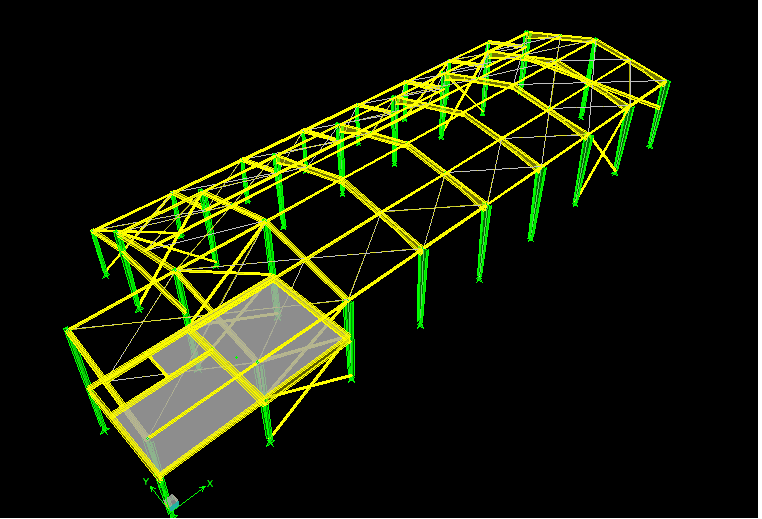Image resolution: width=762 pixels, height=519 pixels.
Task: Select the column base support at far right corner
Action: pyautogui.click(x=650, y=146)
